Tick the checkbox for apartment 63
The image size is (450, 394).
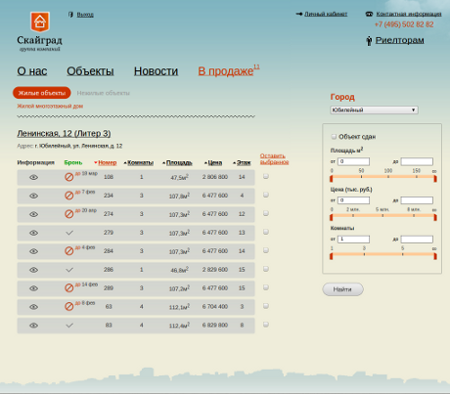pyautogui.click(x=266, y=306)
